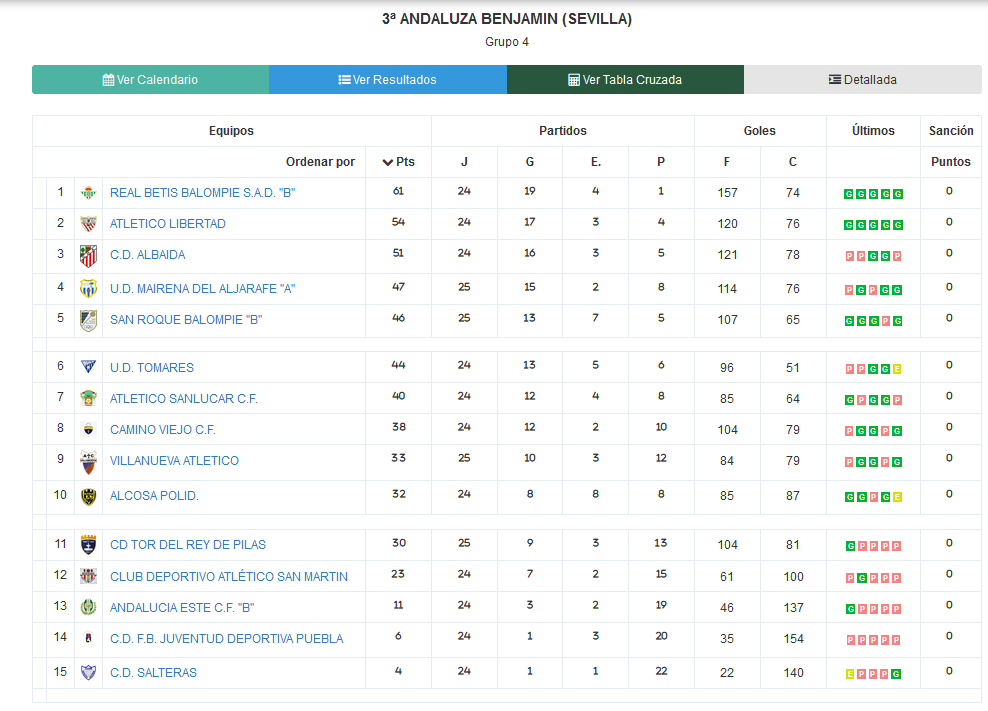Click Atletico Libertad points value 54
The width and height of the screenshot is (988, 711).
coord(398,222)
